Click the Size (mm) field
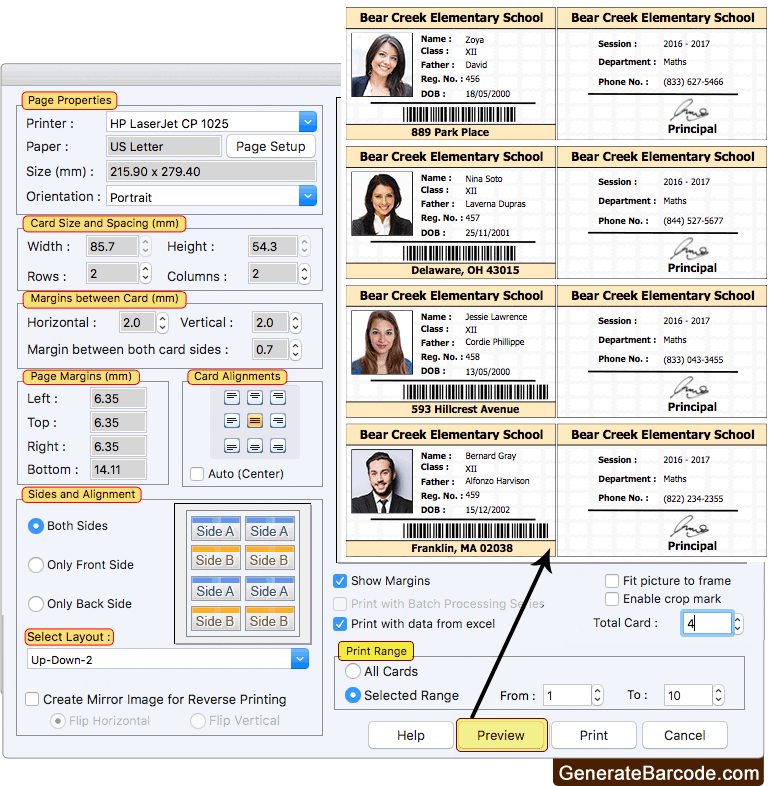Image resolution: width=775 pixels, height=786 pixels. (x=211, y=171)
